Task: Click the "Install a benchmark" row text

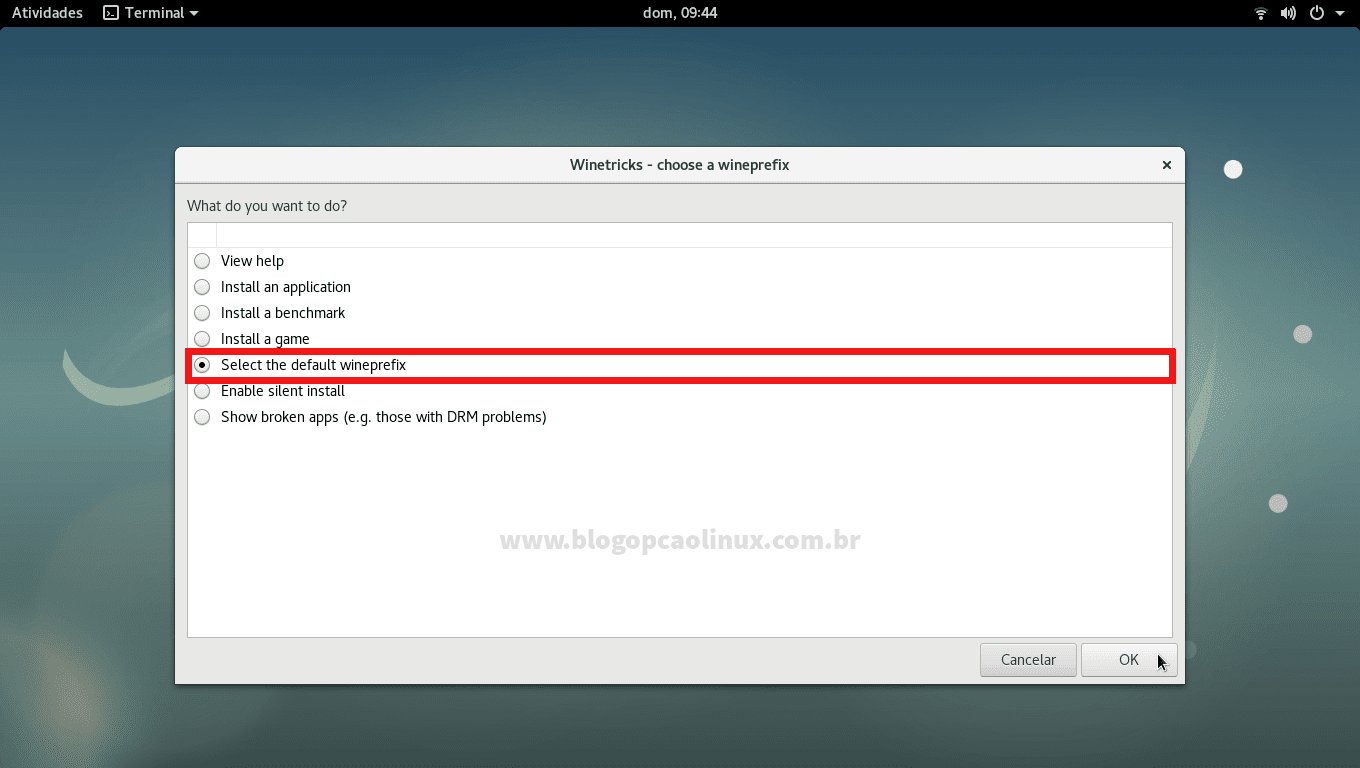Action: 283,313
